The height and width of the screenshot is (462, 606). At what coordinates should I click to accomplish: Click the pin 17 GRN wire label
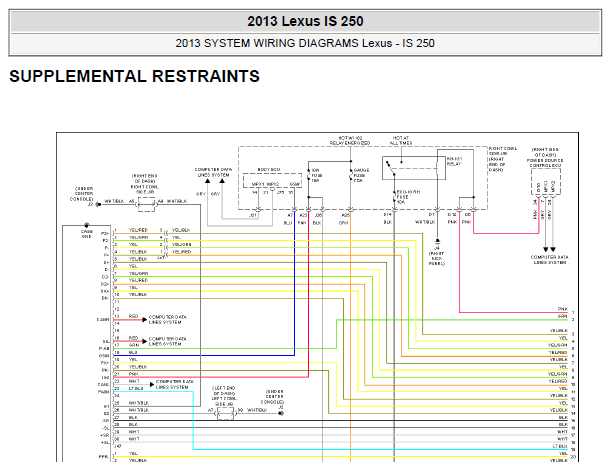click(x=134, y=345)
